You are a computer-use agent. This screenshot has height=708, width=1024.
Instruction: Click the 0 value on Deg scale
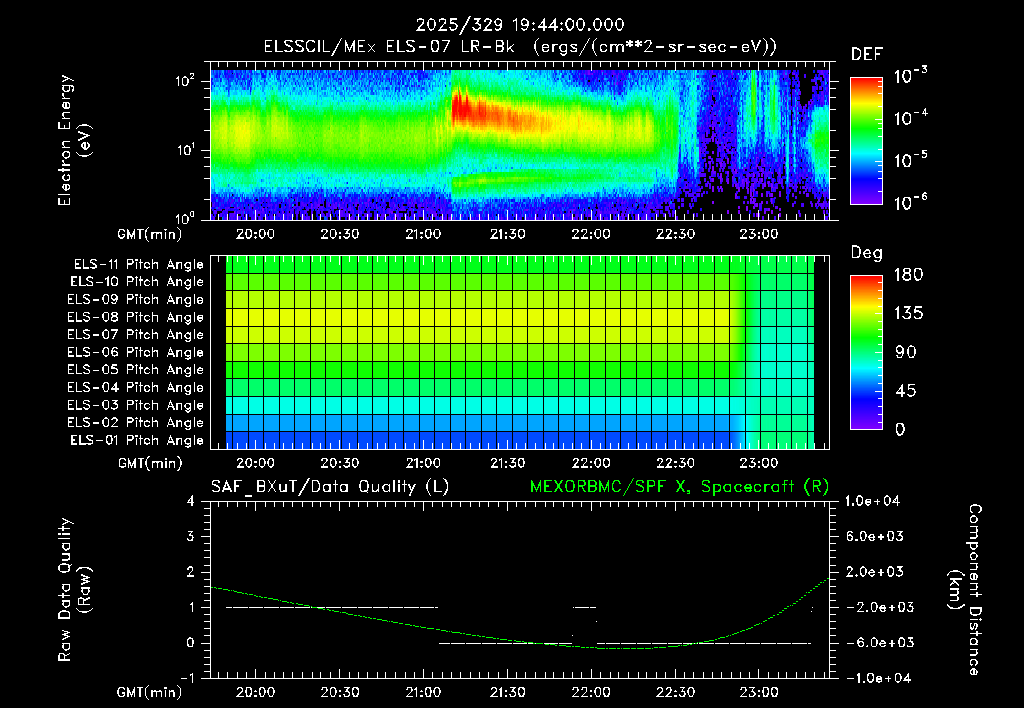[x=900, y=429]
